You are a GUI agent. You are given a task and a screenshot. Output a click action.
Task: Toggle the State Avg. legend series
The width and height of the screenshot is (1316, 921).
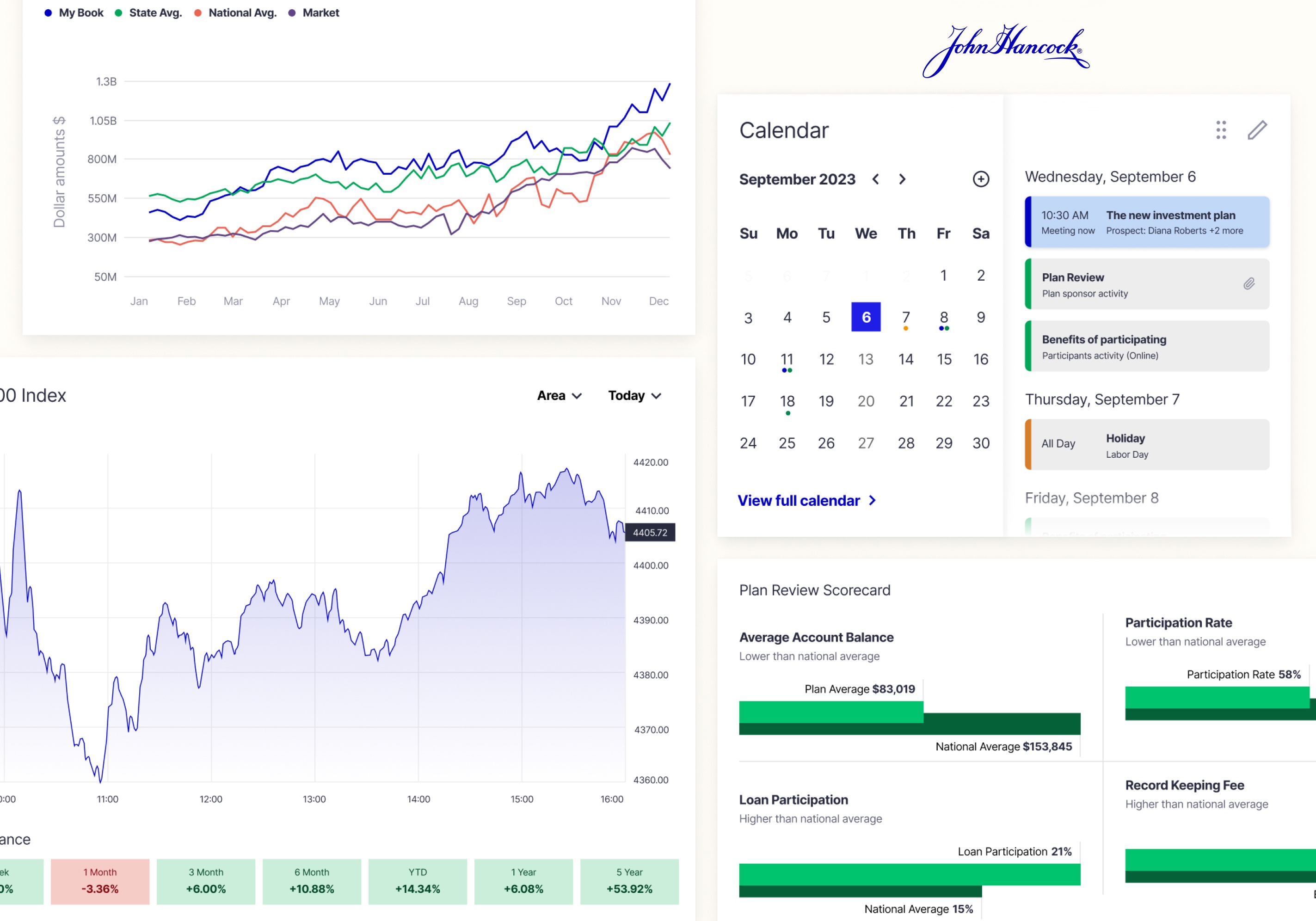[148, 12]
